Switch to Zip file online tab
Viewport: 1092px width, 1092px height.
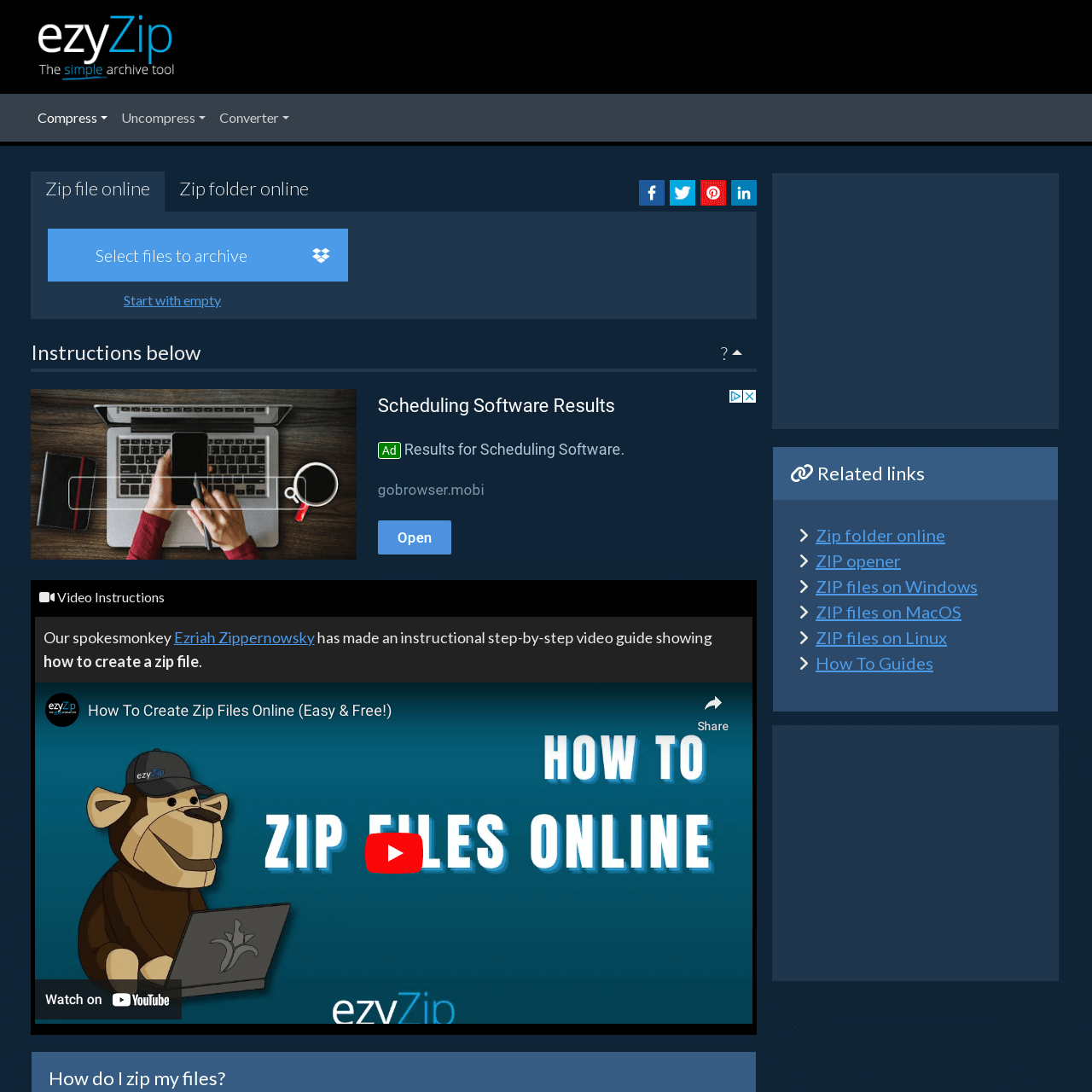pos(98,189)
